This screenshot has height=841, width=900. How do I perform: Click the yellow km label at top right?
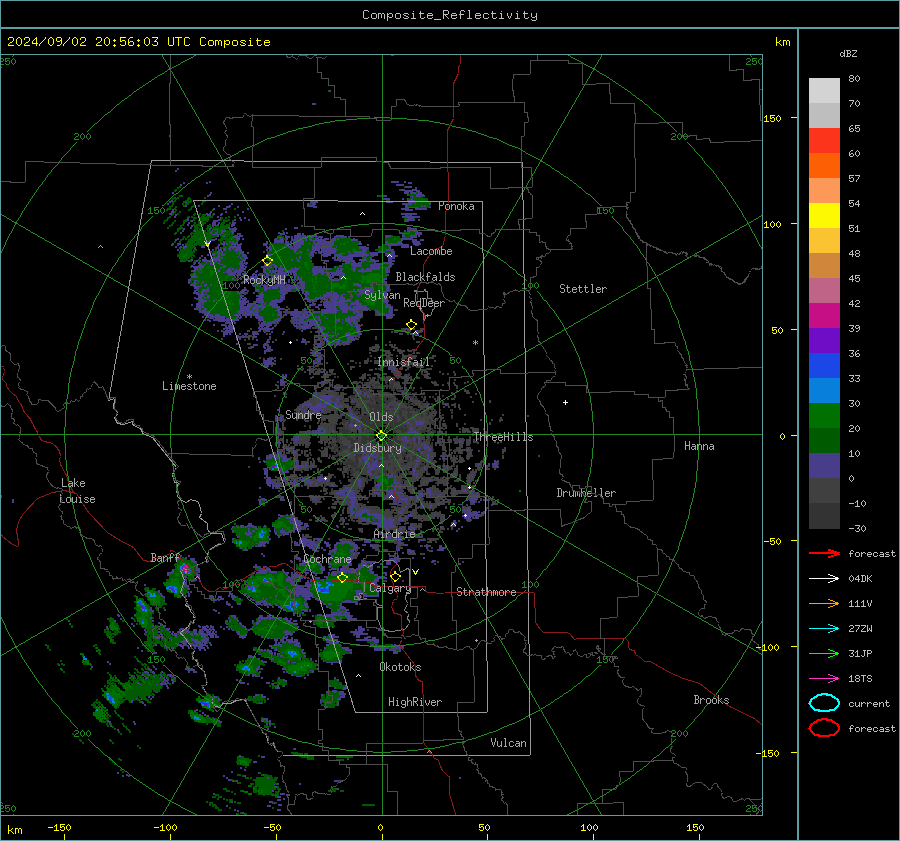point(782,41)
